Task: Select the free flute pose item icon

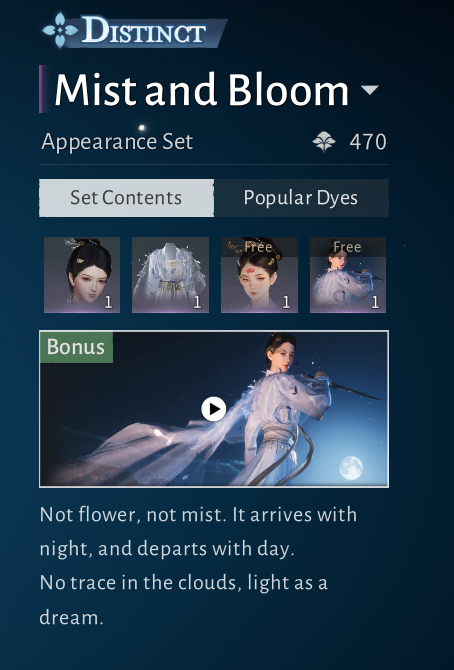Action: pyautogui.click(x=348, y=275)
